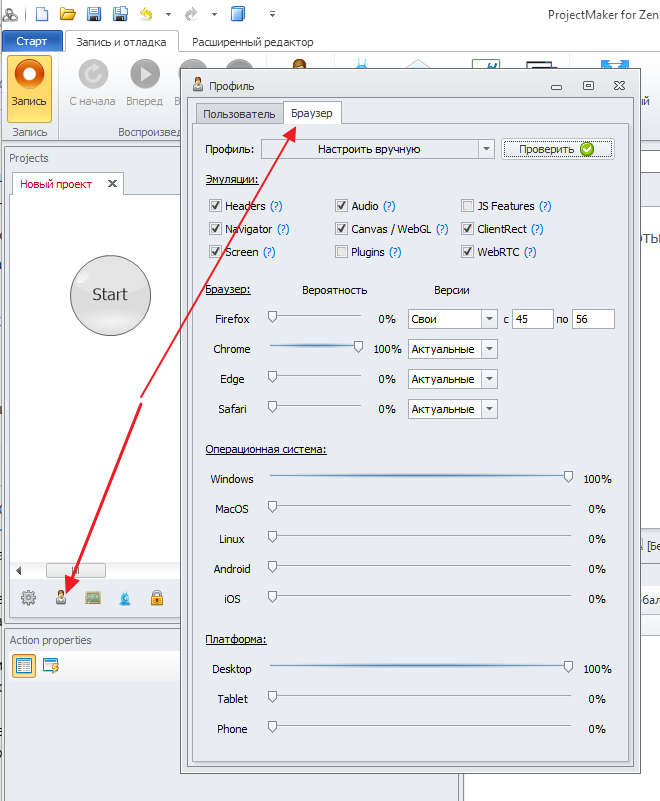
Task: Open help (?) next to Audio
Action: coord(389,206)
